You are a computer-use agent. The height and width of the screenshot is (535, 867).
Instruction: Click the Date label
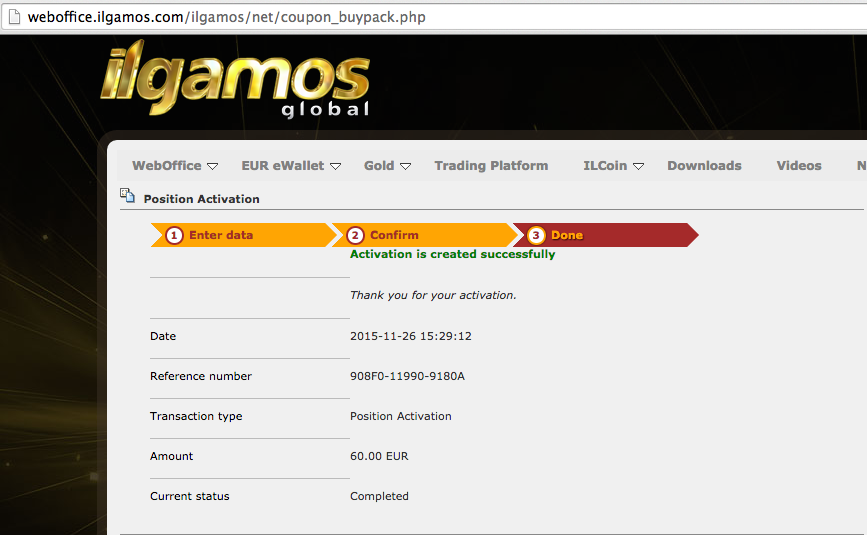[x=163, y=336]
